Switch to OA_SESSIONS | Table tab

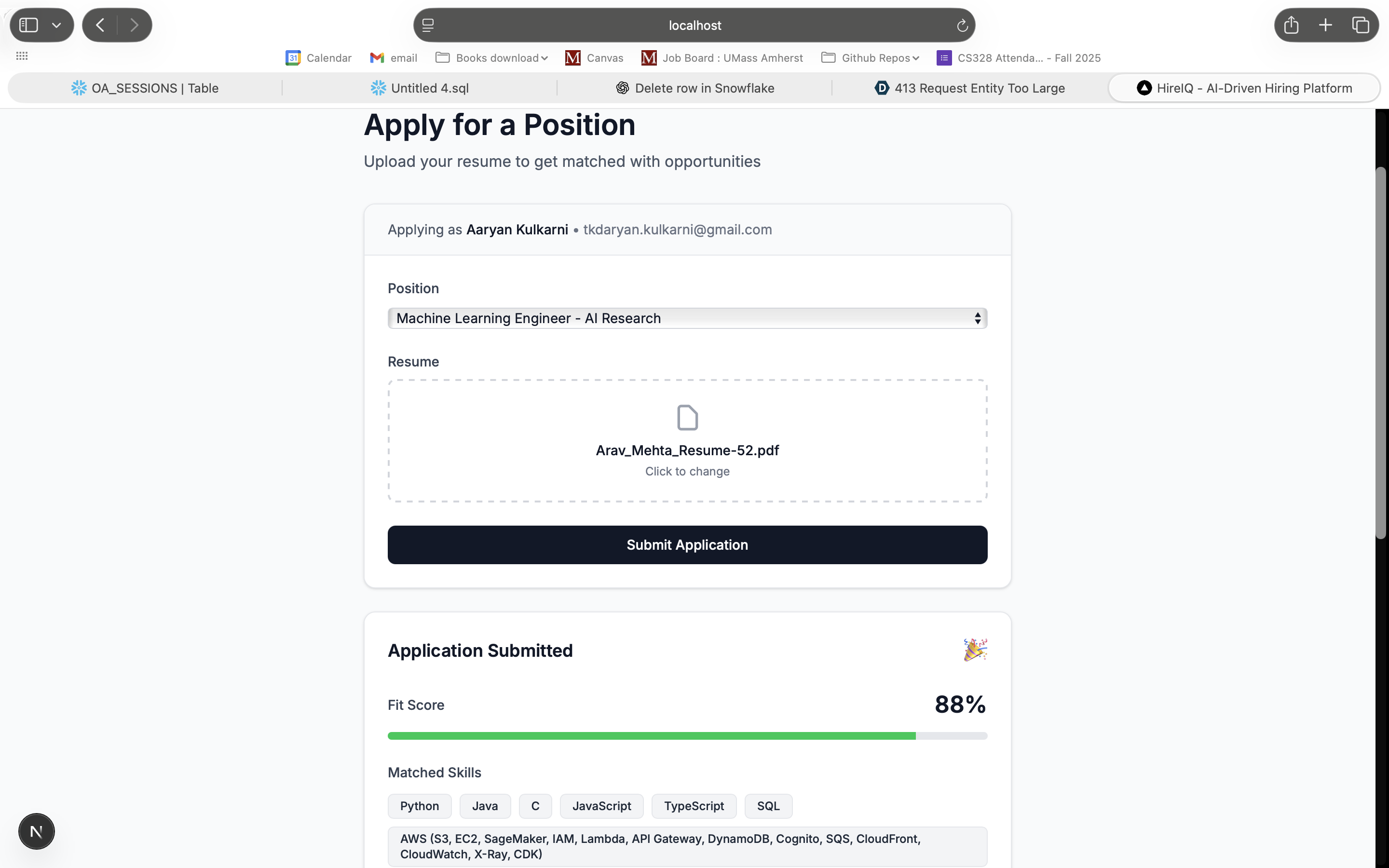(x=145, y=88)
